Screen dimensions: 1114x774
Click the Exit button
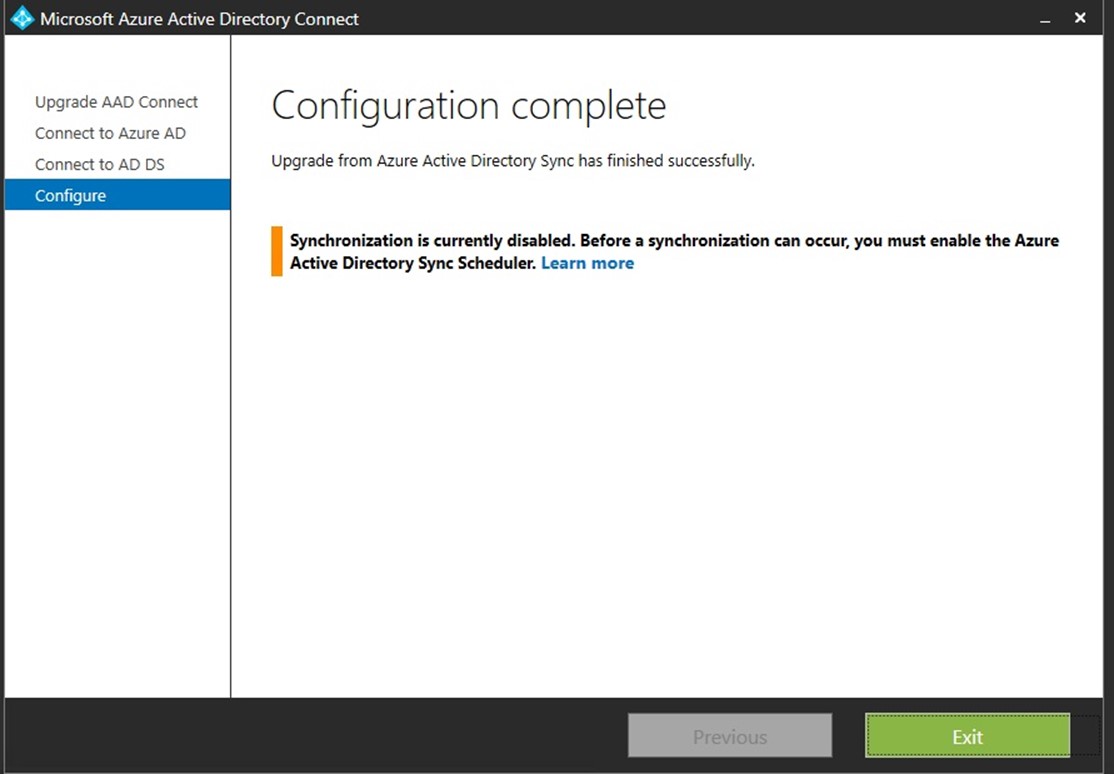click(968, 736)
